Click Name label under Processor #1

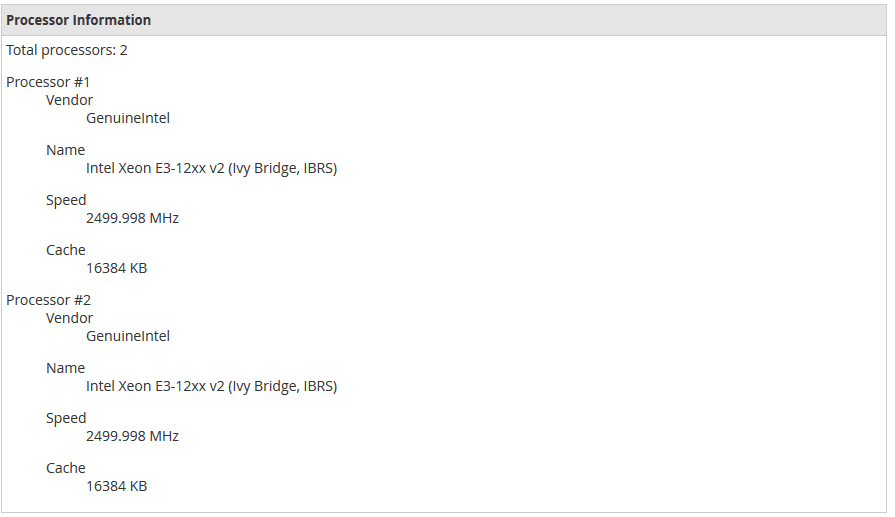[65, 150]
